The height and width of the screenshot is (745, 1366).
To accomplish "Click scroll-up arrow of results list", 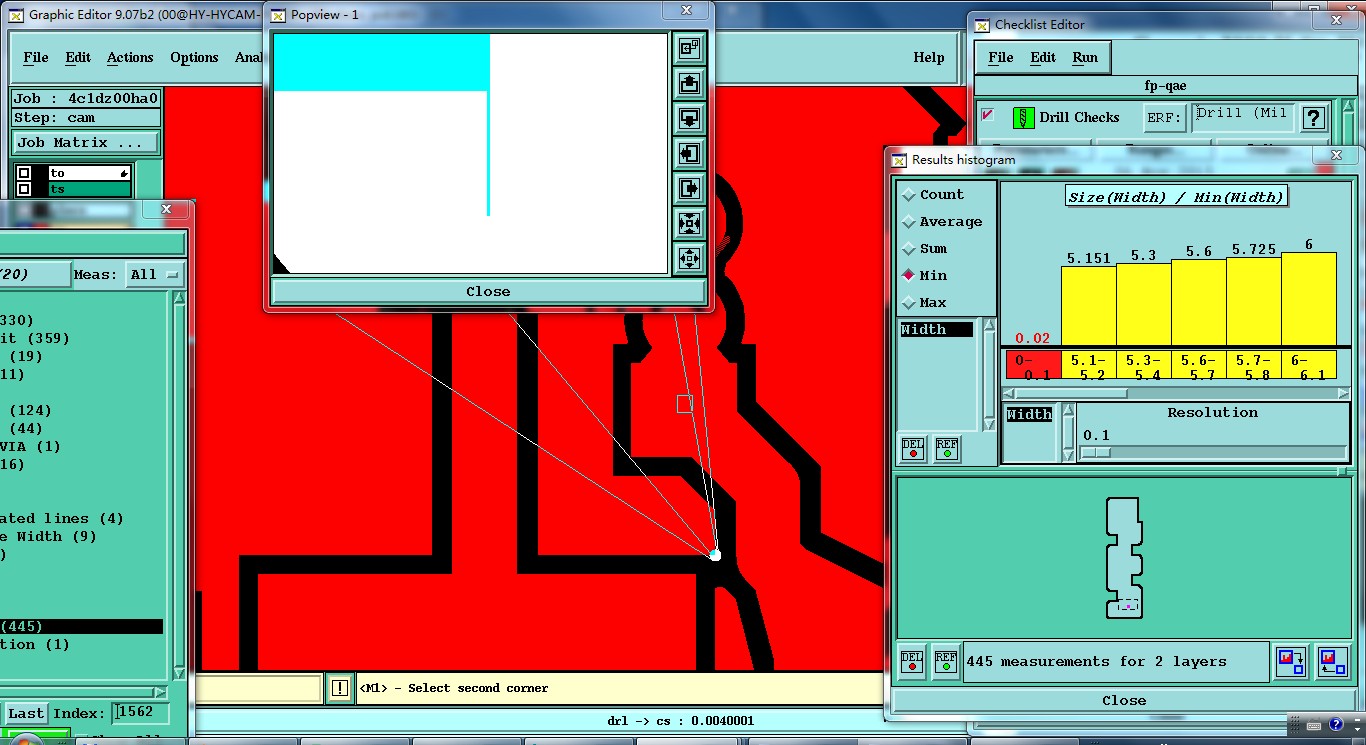I will click(179, 297).
